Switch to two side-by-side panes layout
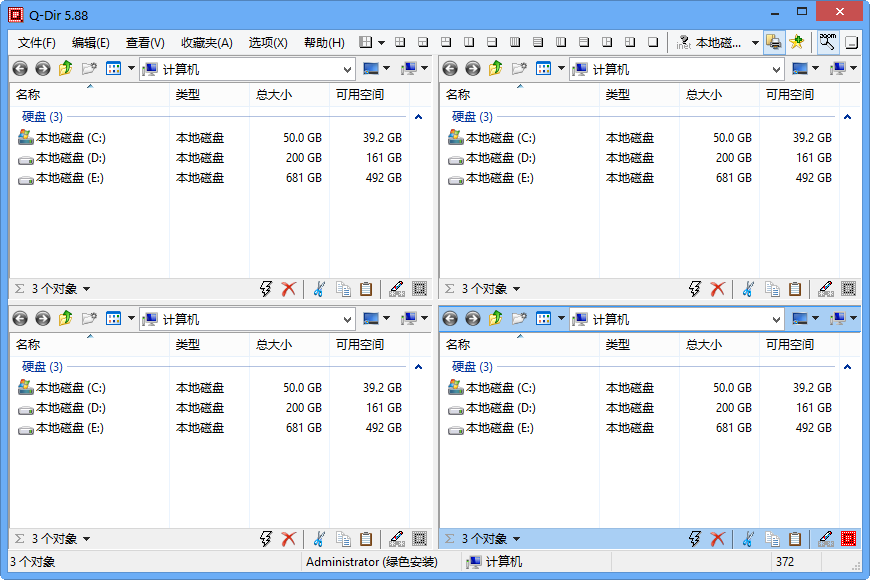Viewport: 870px width, 580px height. pyautogui.click(x=469, y=42)
